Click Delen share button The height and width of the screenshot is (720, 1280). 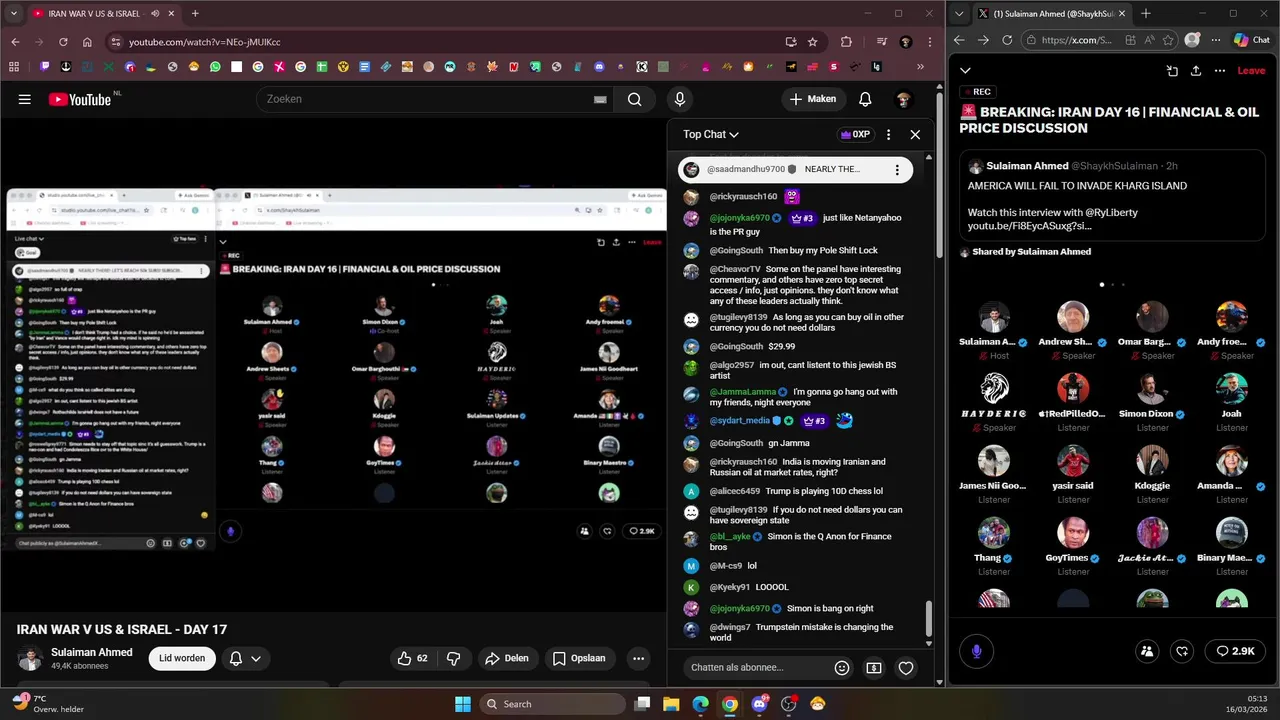(x=507, y=658)
